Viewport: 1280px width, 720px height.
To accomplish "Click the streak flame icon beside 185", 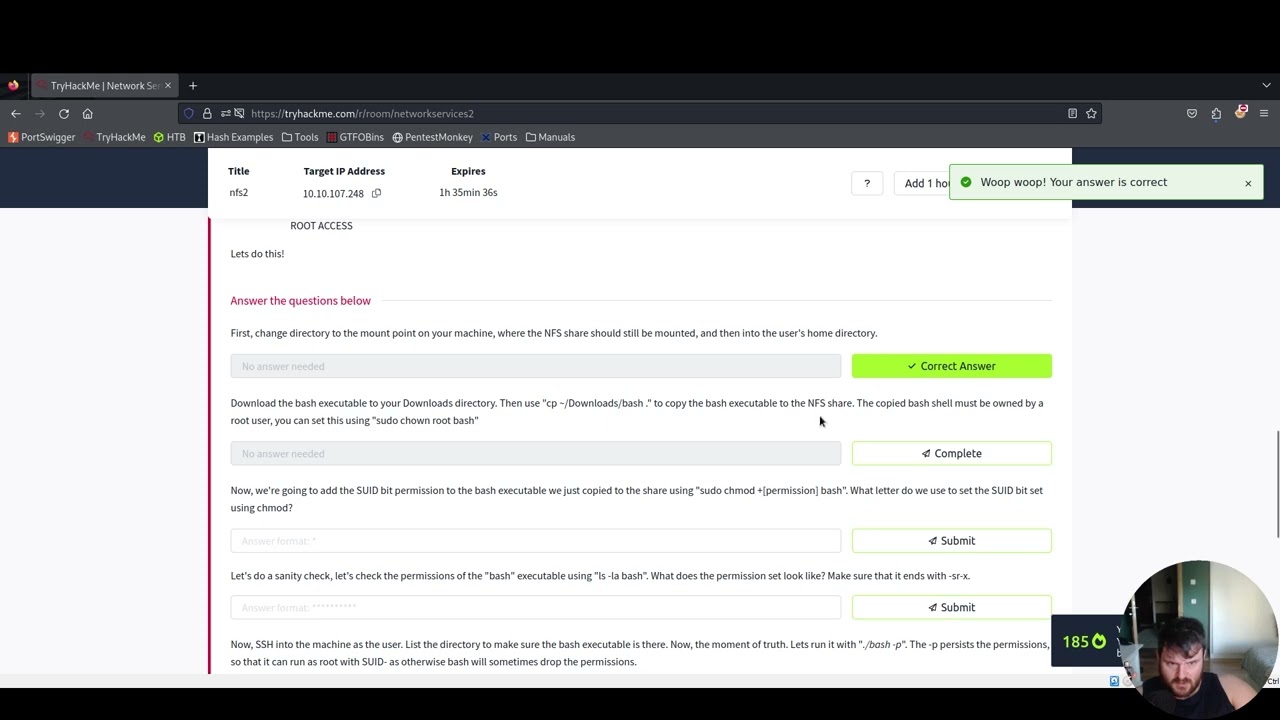I will [1099, 641].
